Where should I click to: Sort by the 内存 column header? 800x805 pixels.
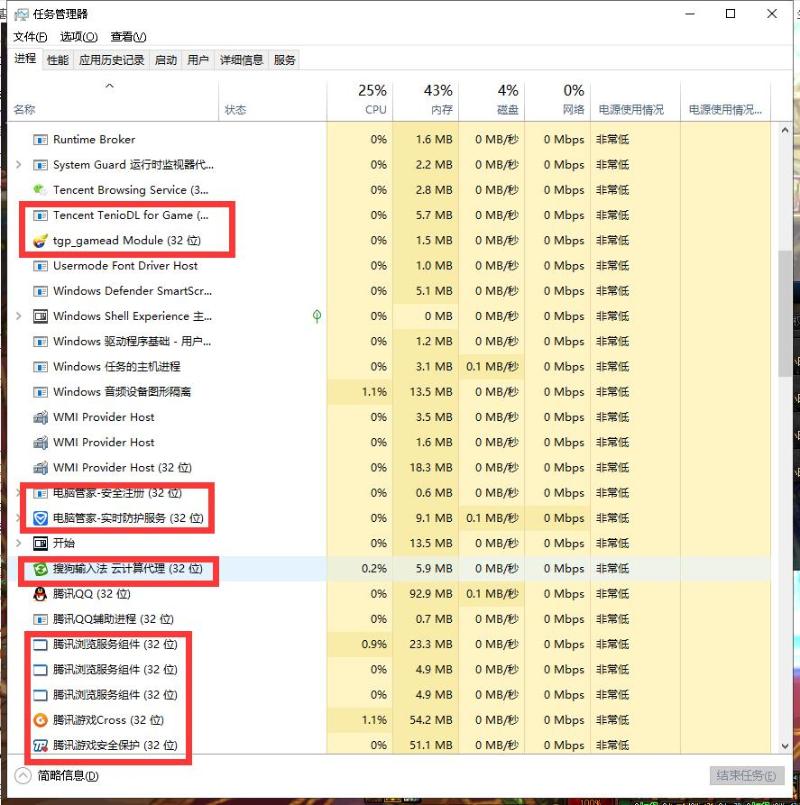point(425,100)
